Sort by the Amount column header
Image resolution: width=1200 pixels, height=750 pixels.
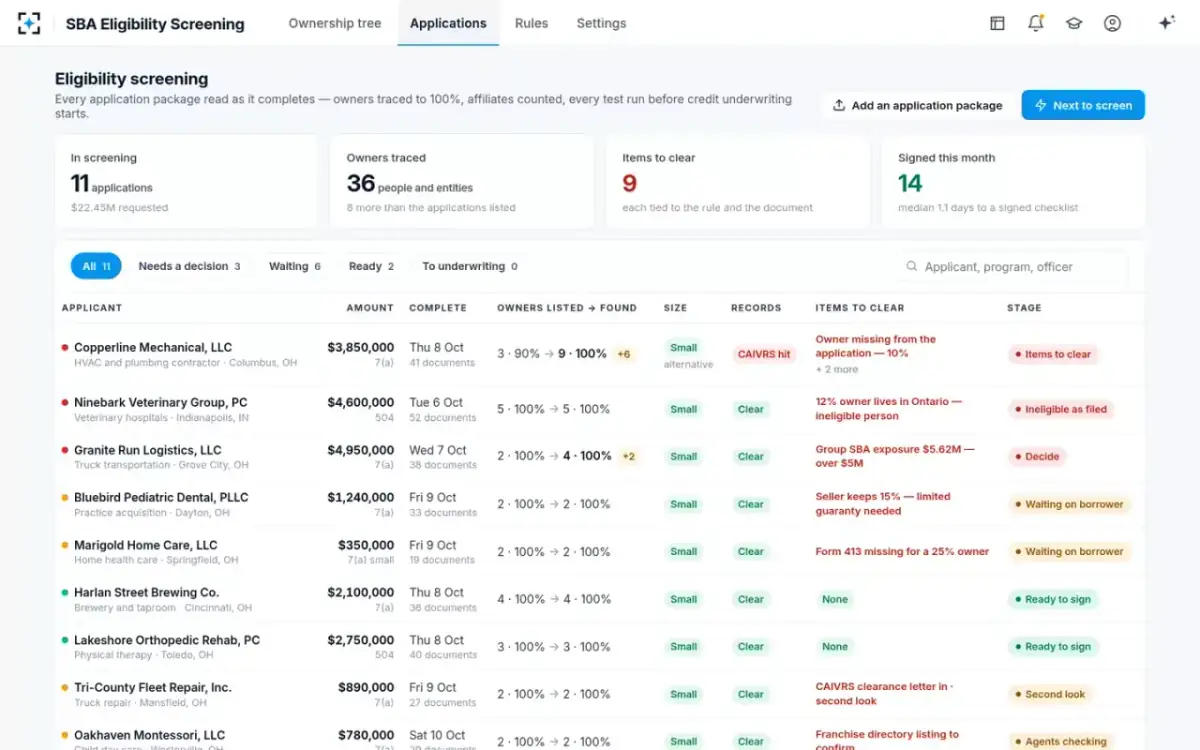(370, 308)
